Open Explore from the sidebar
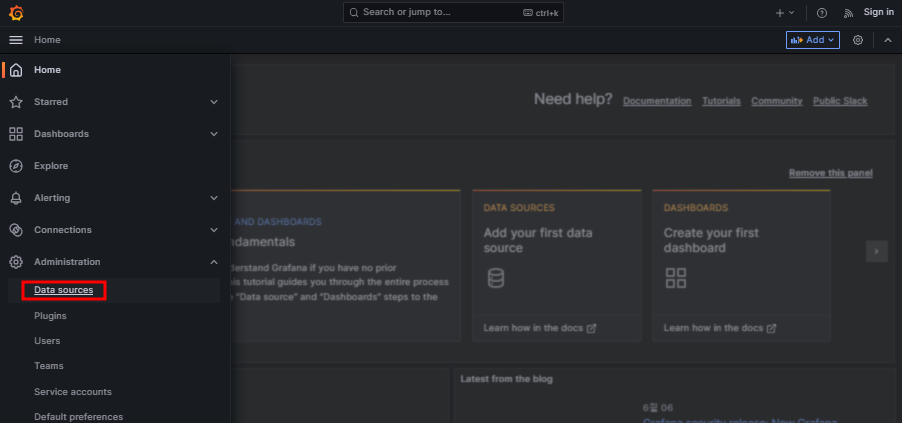The image size is (902, 423). pos(51,166)
